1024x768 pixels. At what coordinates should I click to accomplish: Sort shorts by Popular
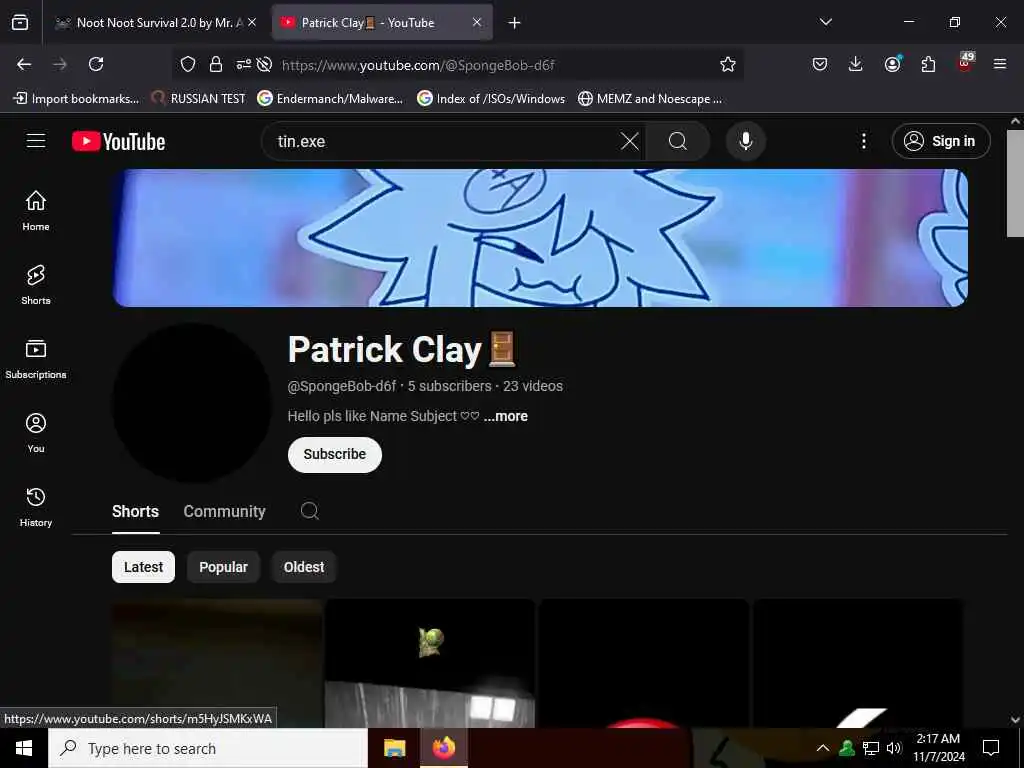point(223,567)
